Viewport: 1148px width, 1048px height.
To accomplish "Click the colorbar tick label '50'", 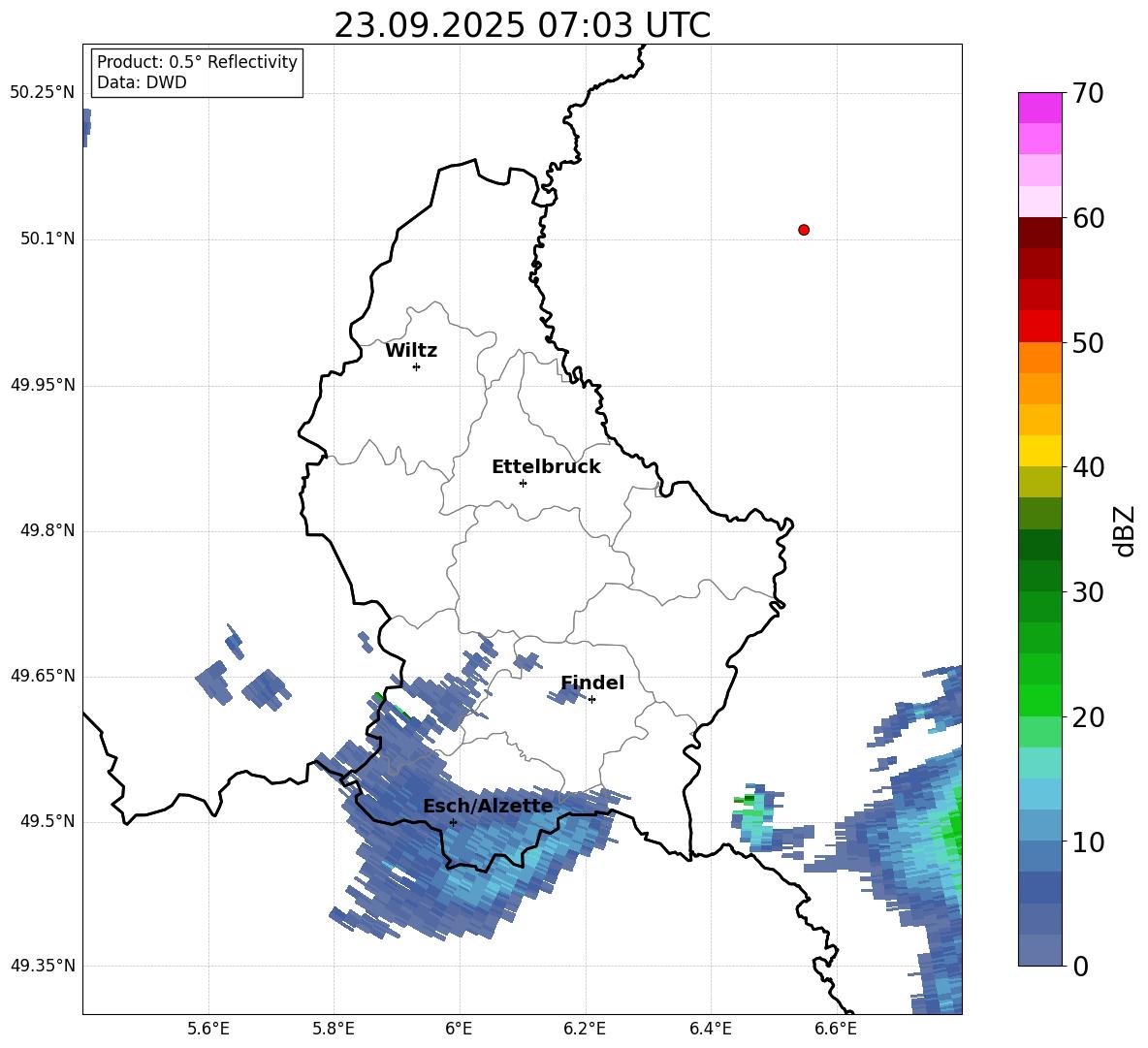I will tap(1088, 342).
